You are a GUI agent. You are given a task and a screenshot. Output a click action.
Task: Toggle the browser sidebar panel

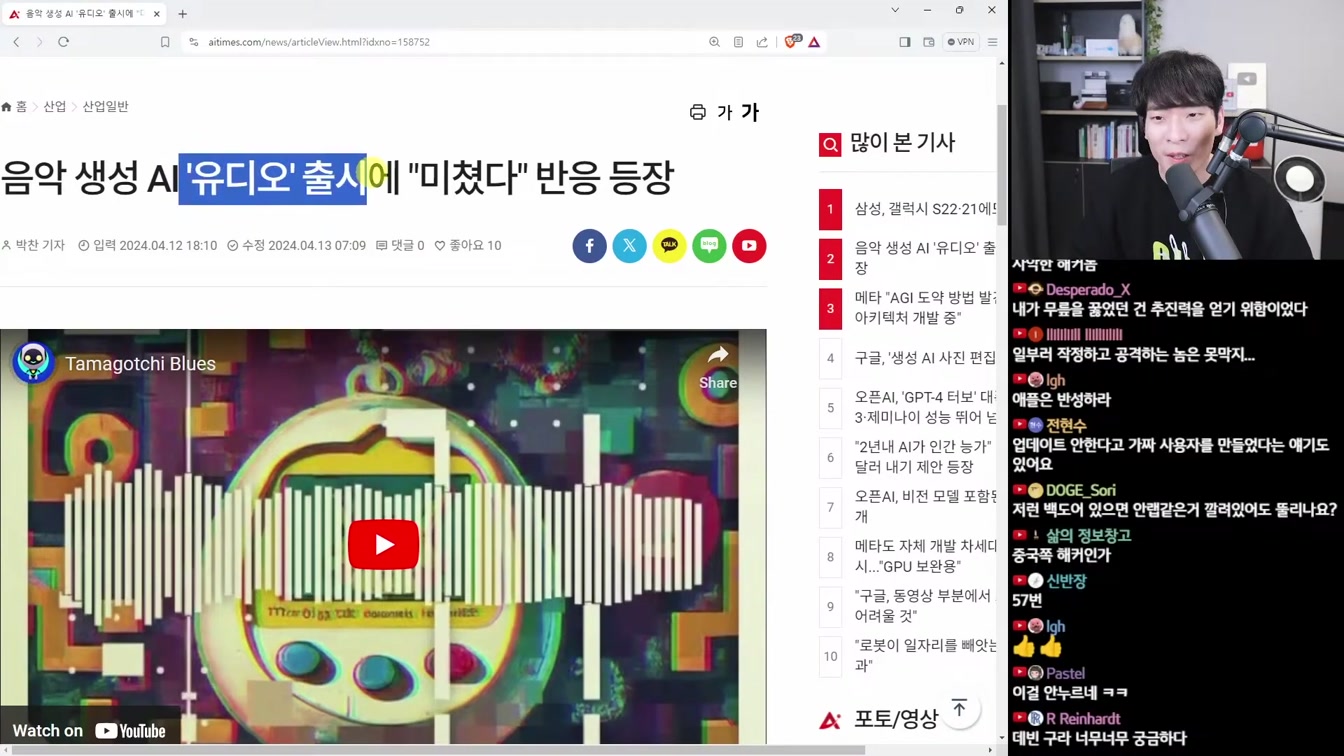click(x=905, y=42)
